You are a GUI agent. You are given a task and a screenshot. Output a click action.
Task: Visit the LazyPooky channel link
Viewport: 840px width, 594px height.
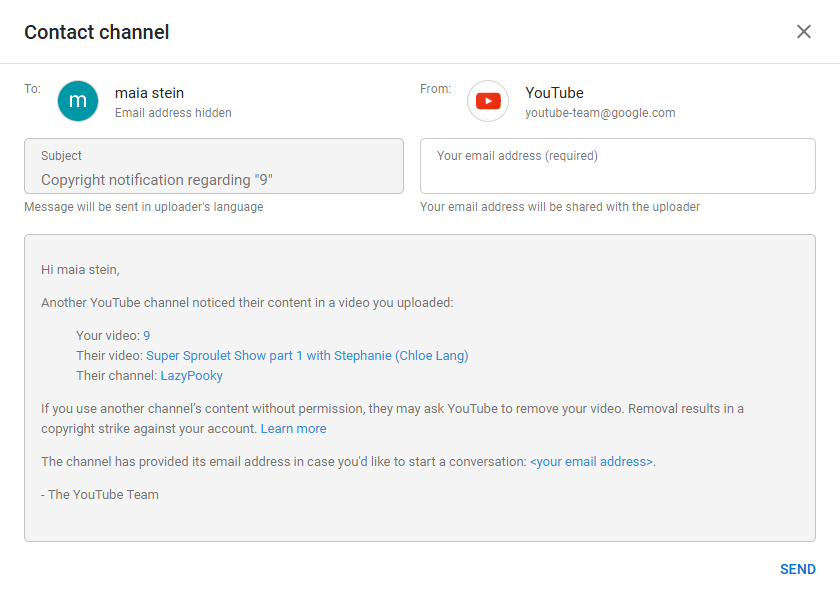pyautogui.click(x=191, y=376)
